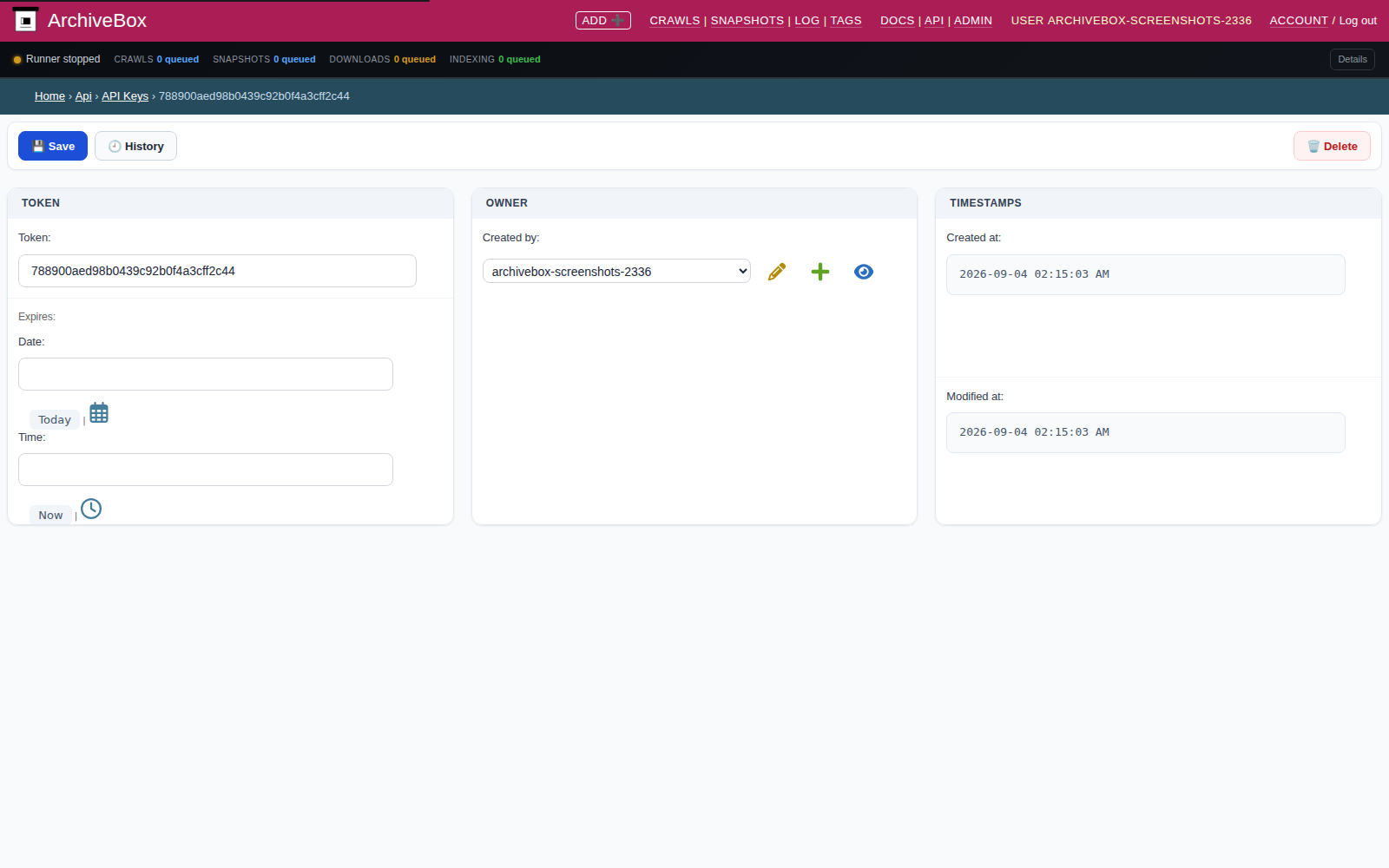1389x868 pixels.
Task: Set date with Today shortcut
Action: [x=55, y=419]
